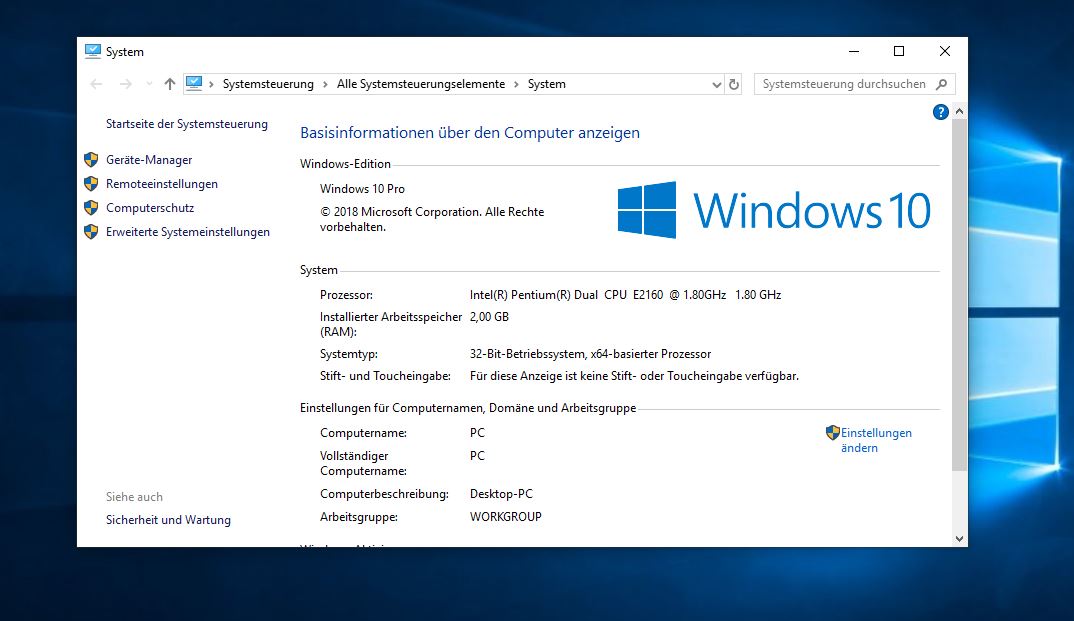Click the computer icon in the address bar

click(195, 84)
